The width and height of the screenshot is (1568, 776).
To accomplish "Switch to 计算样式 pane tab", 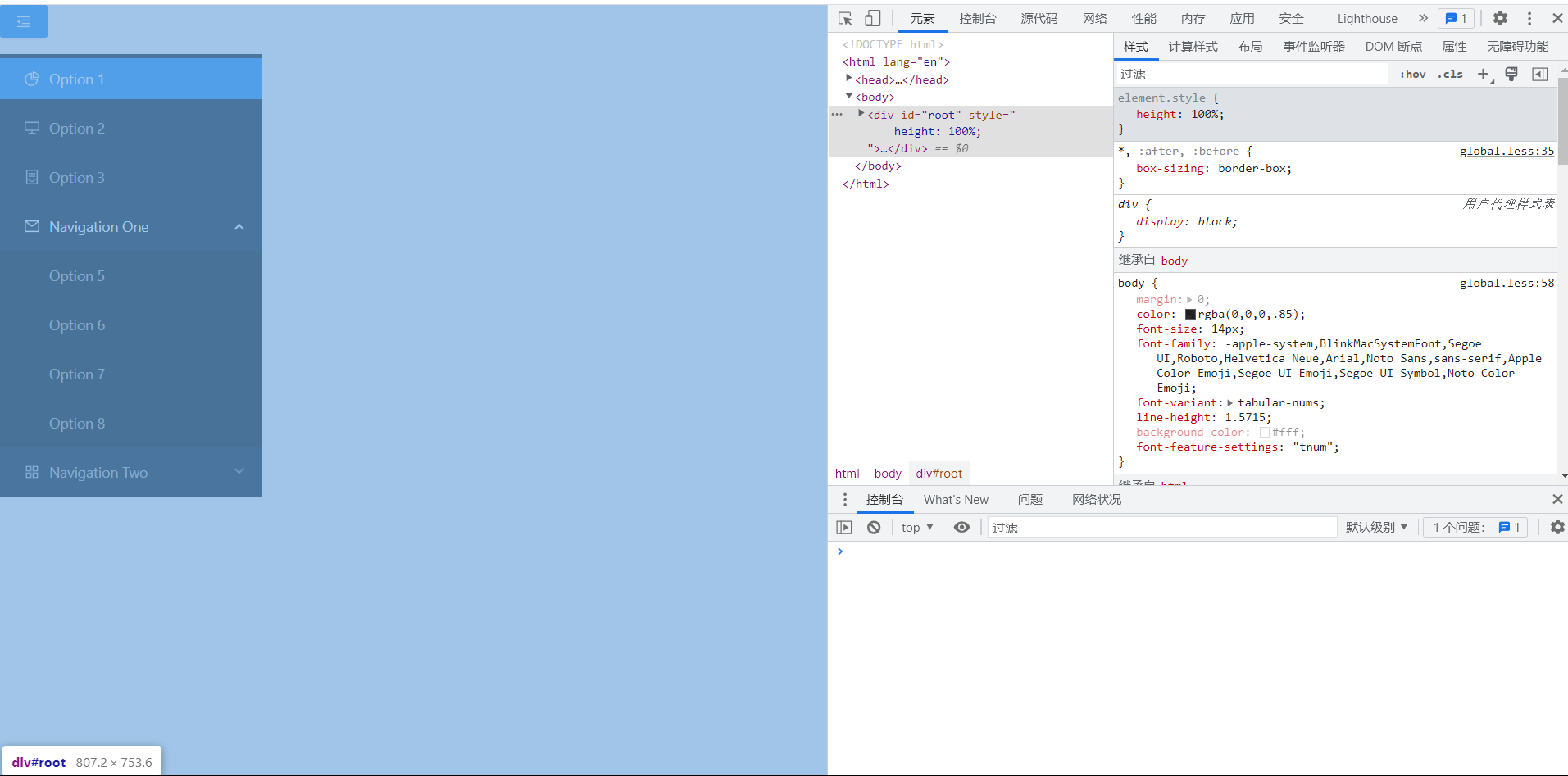I will tap(1193, 47).
